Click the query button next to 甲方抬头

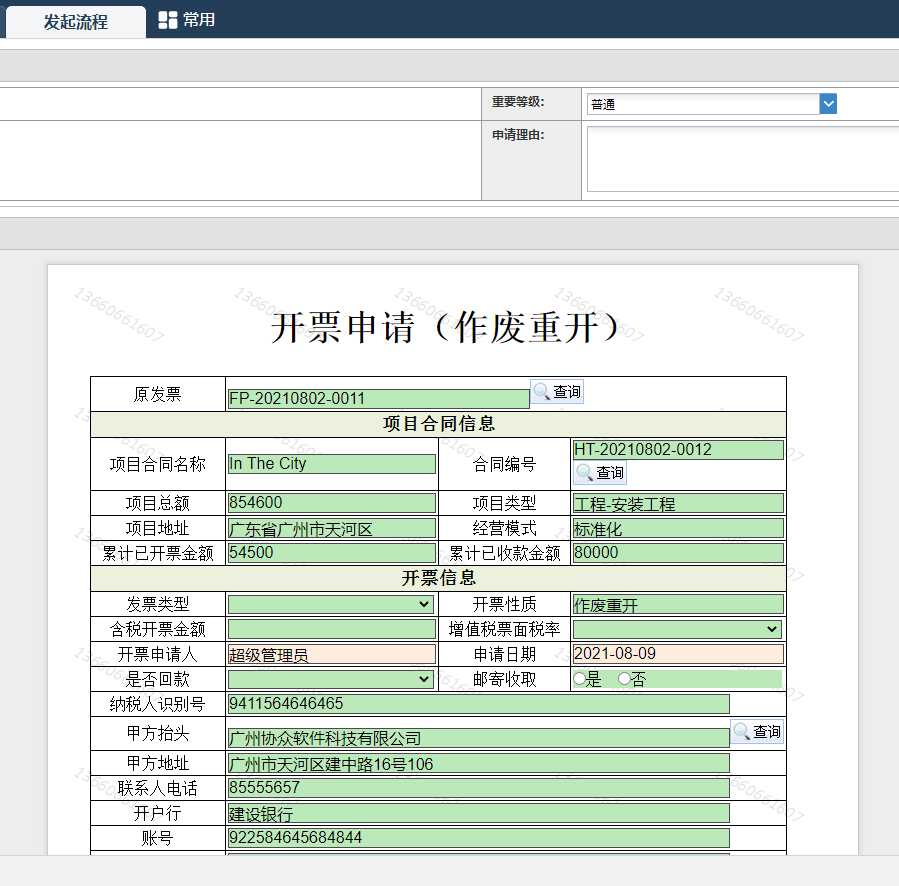757,732
